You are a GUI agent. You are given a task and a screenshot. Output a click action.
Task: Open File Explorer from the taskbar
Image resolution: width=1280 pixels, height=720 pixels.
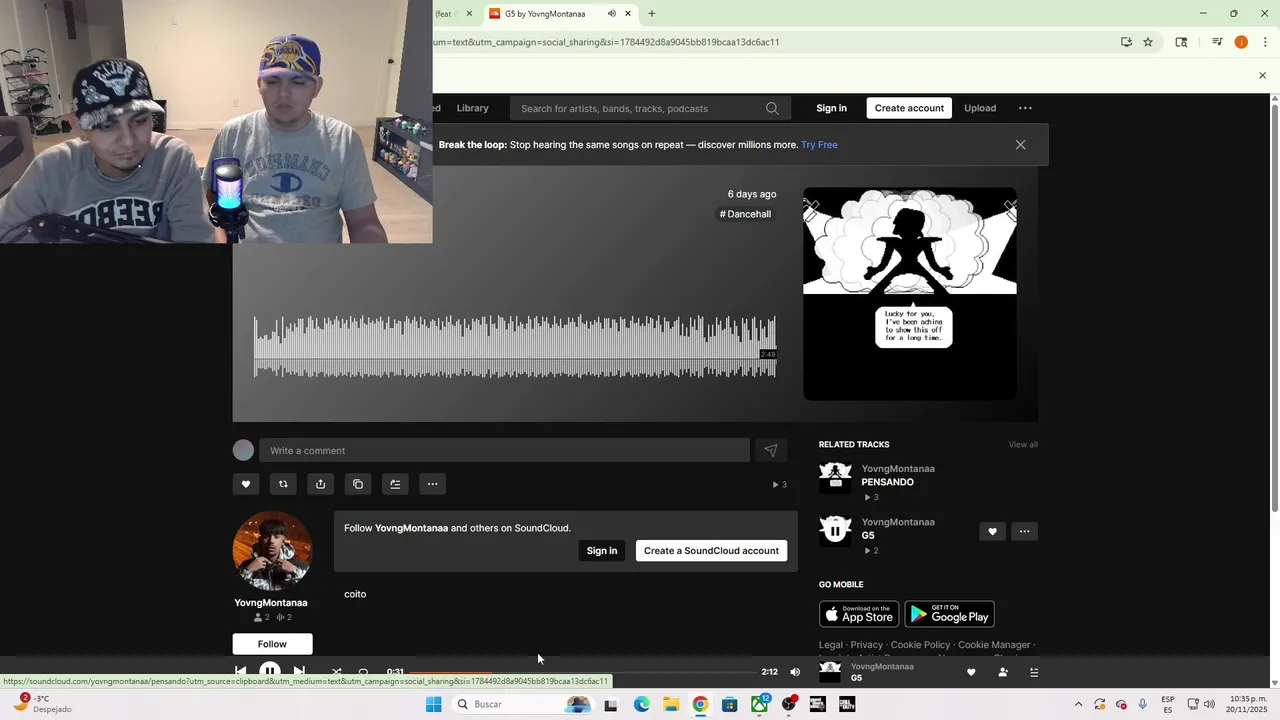671,704
